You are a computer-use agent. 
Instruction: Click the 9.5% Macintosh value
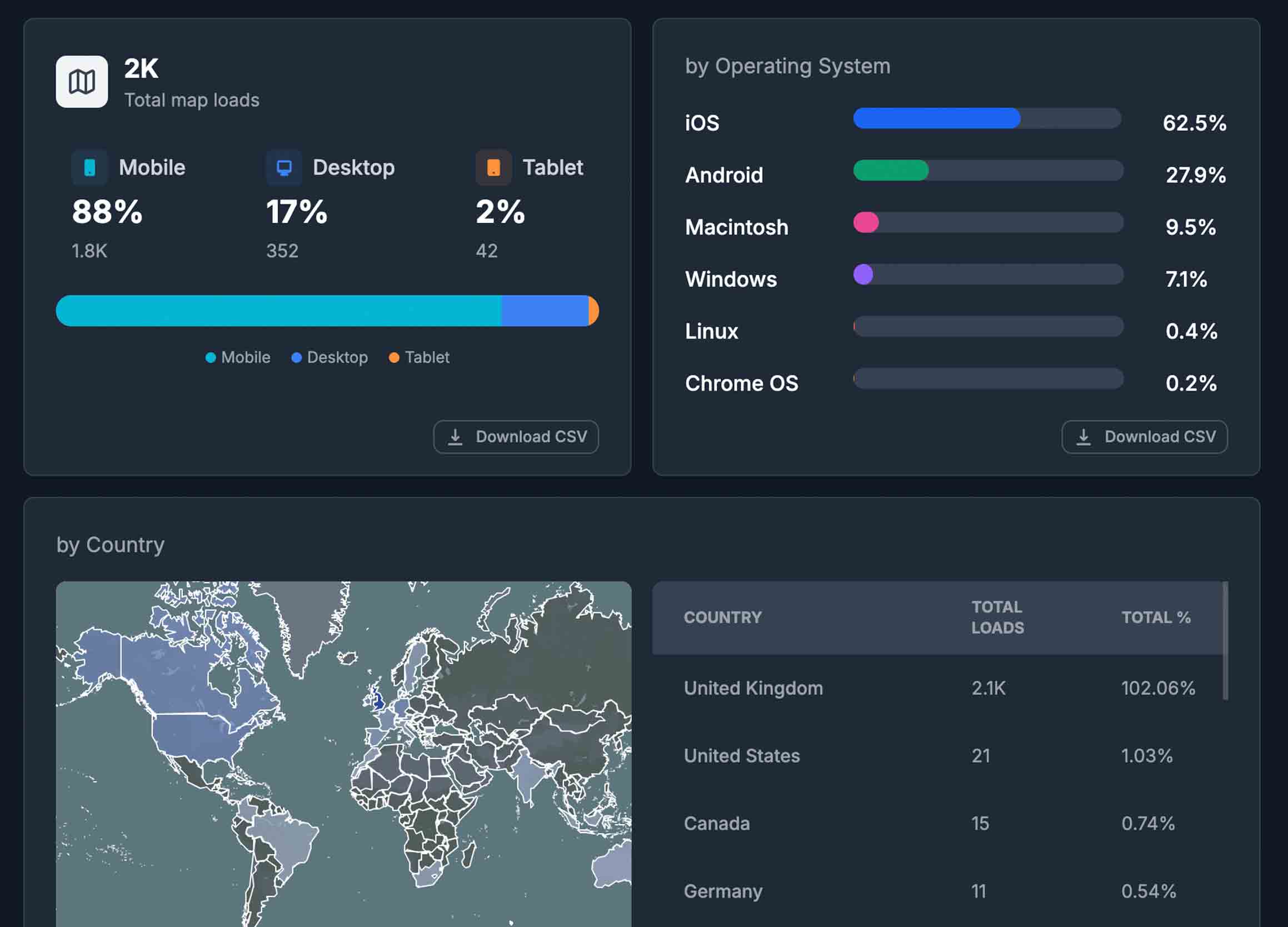1190,227
